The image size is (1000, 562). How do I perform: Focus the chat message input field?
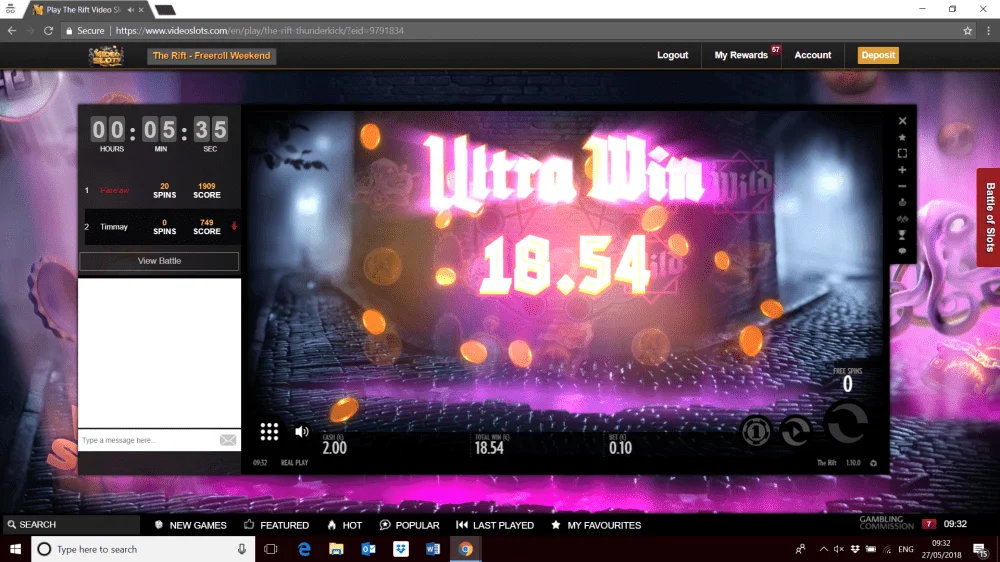tap(149, 440)
